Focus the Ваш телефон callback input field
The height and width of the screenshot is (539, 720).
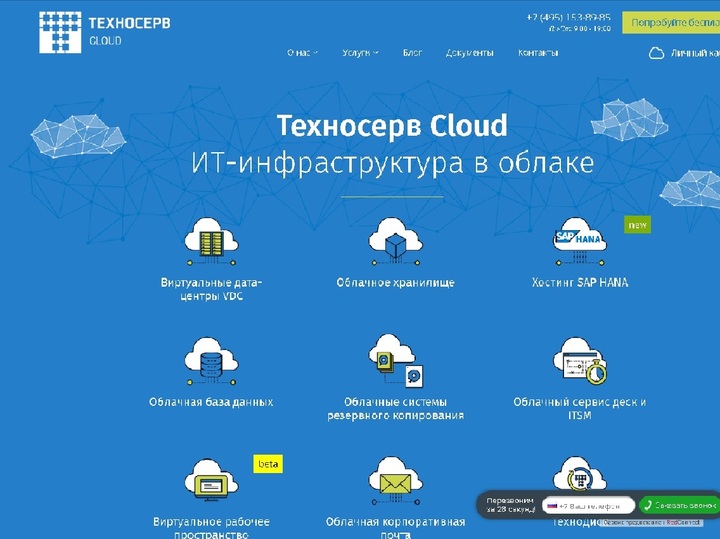point(588,506)
